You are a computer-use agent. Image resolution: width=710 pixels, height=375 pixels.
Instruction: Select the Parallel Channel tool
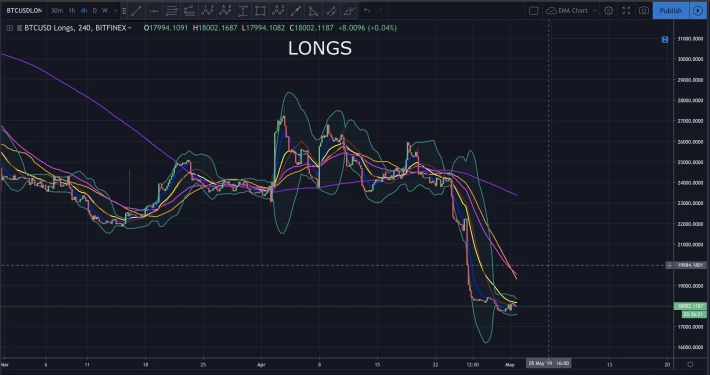click(x=172, y=11)
